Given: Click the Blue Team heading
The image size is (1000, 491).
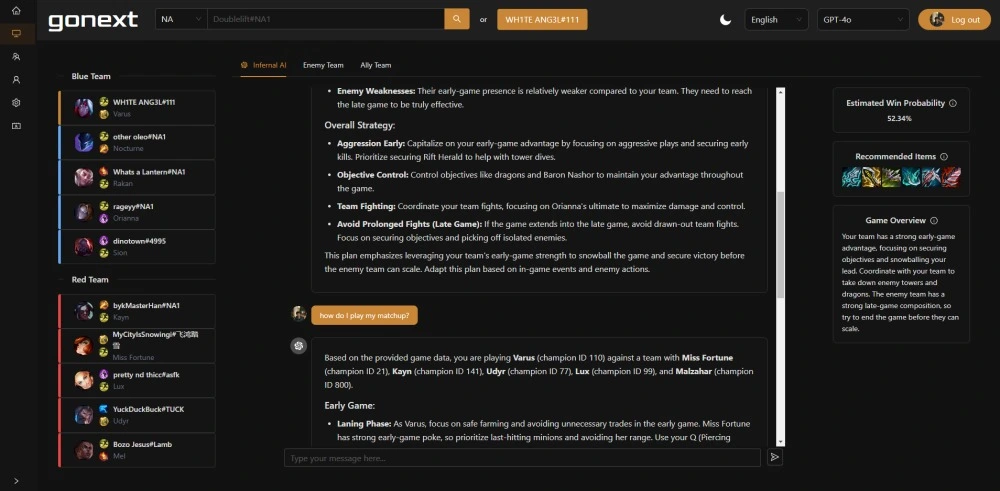Looking at the screenshot, I should coord(91,77).
